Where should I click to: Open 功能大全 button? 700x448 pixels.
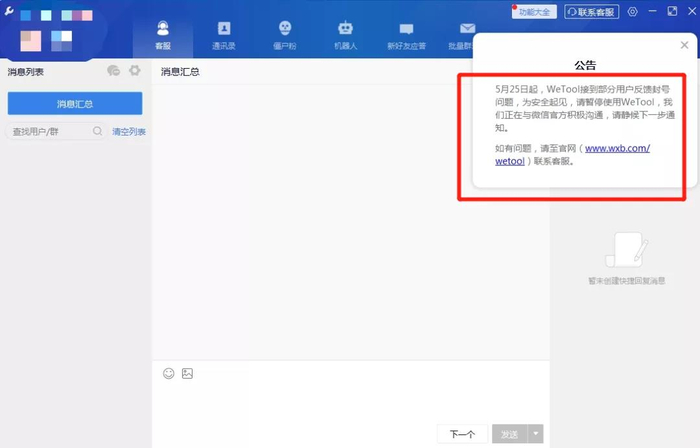click(534, 12)
